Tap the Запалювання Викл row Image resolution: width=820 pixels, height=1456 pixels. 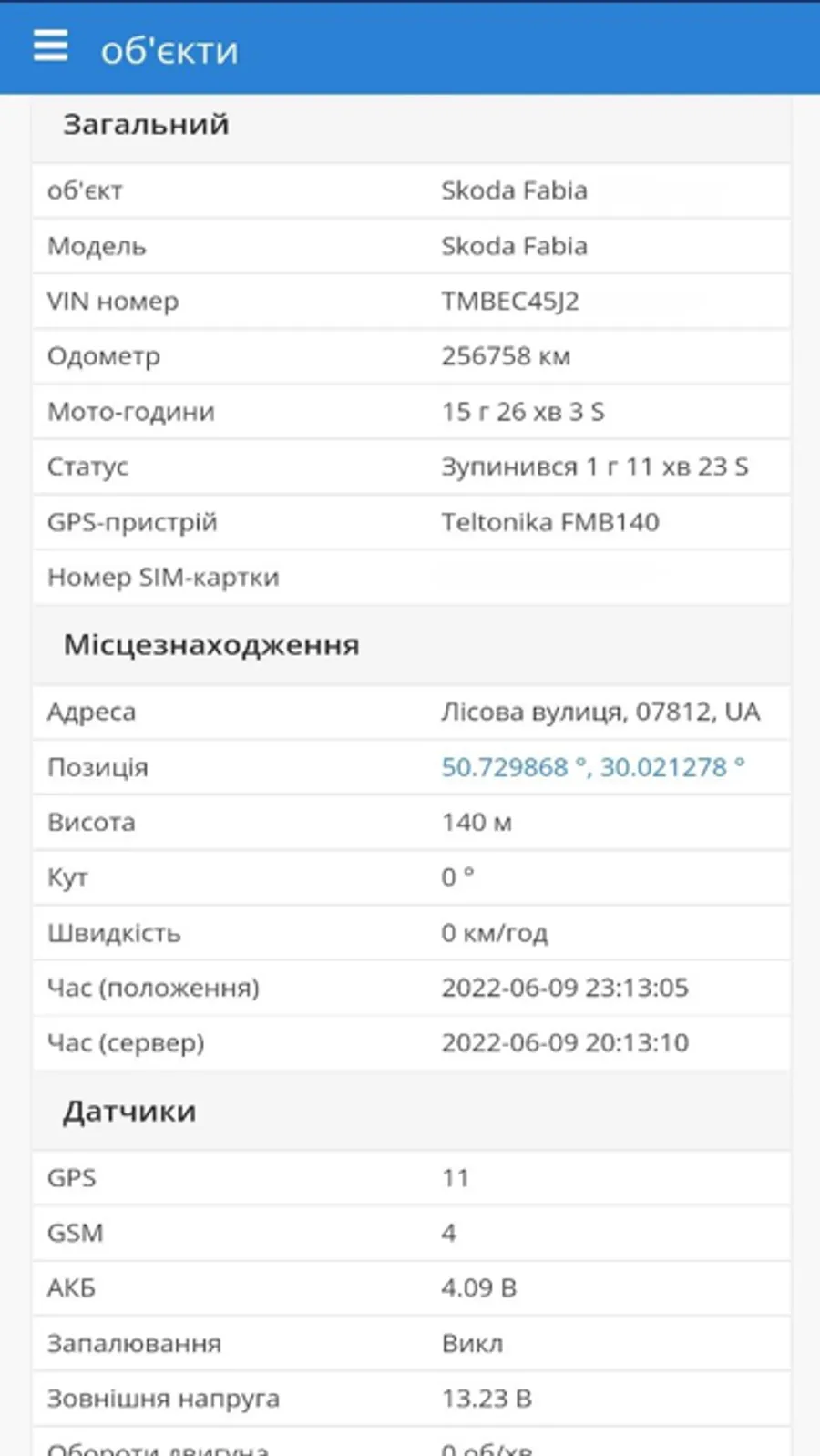click(410, 1344)
